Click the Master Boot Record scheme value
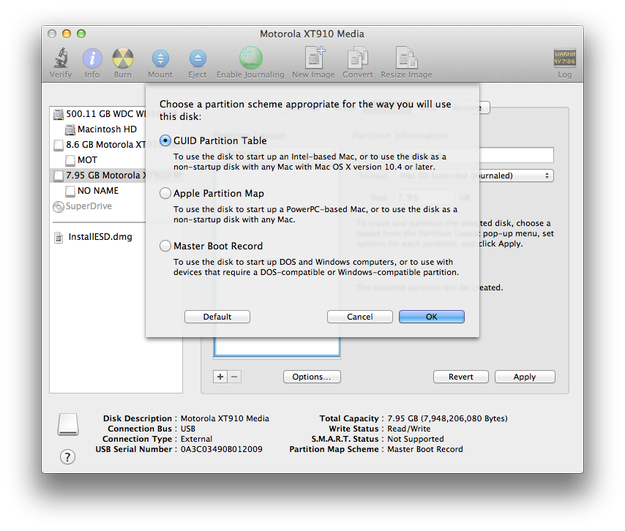Viewport: 625px width, 531px height. (x=425, y=449)
